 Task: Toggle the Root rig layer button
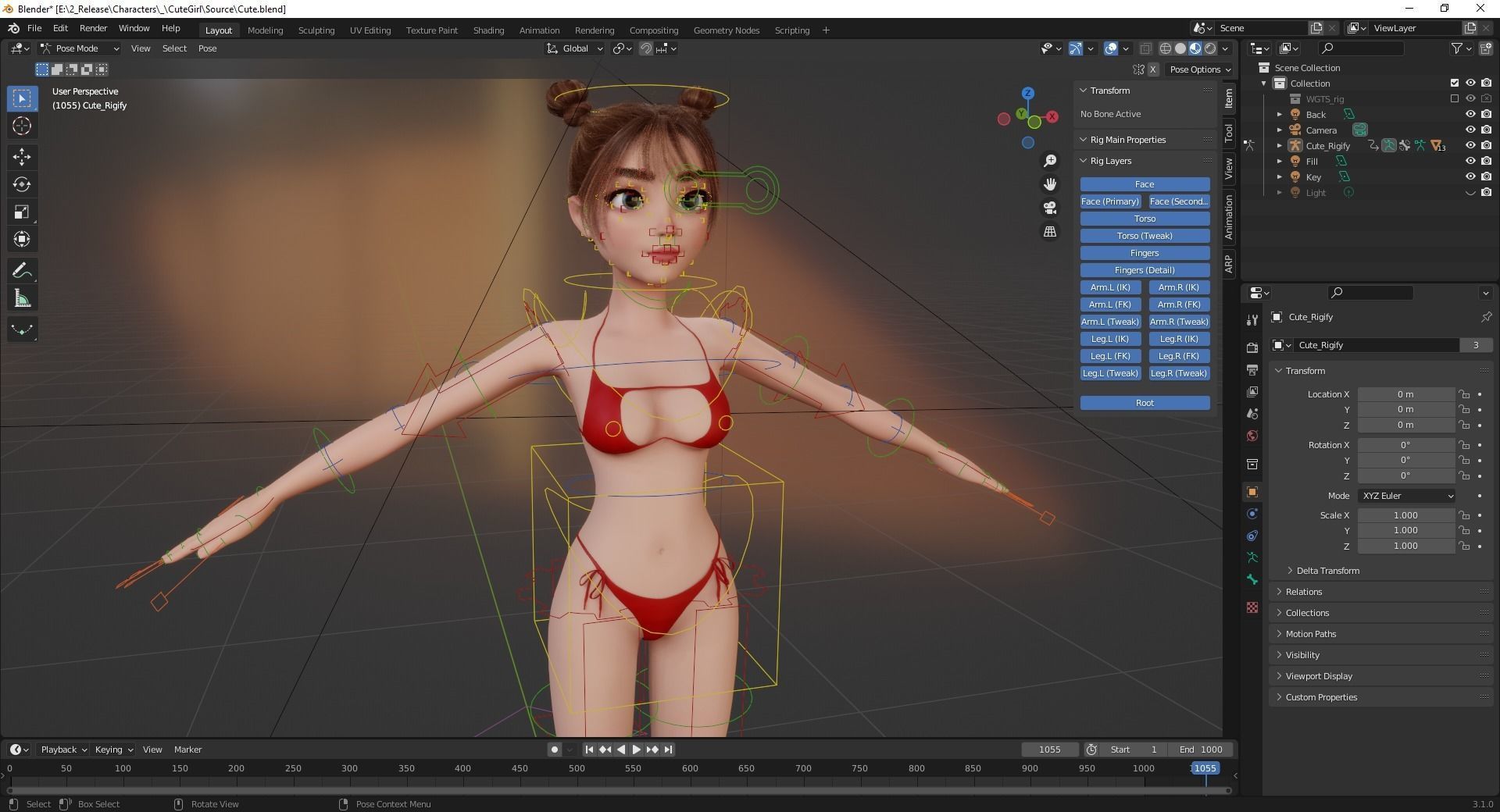click(1145, 403)
